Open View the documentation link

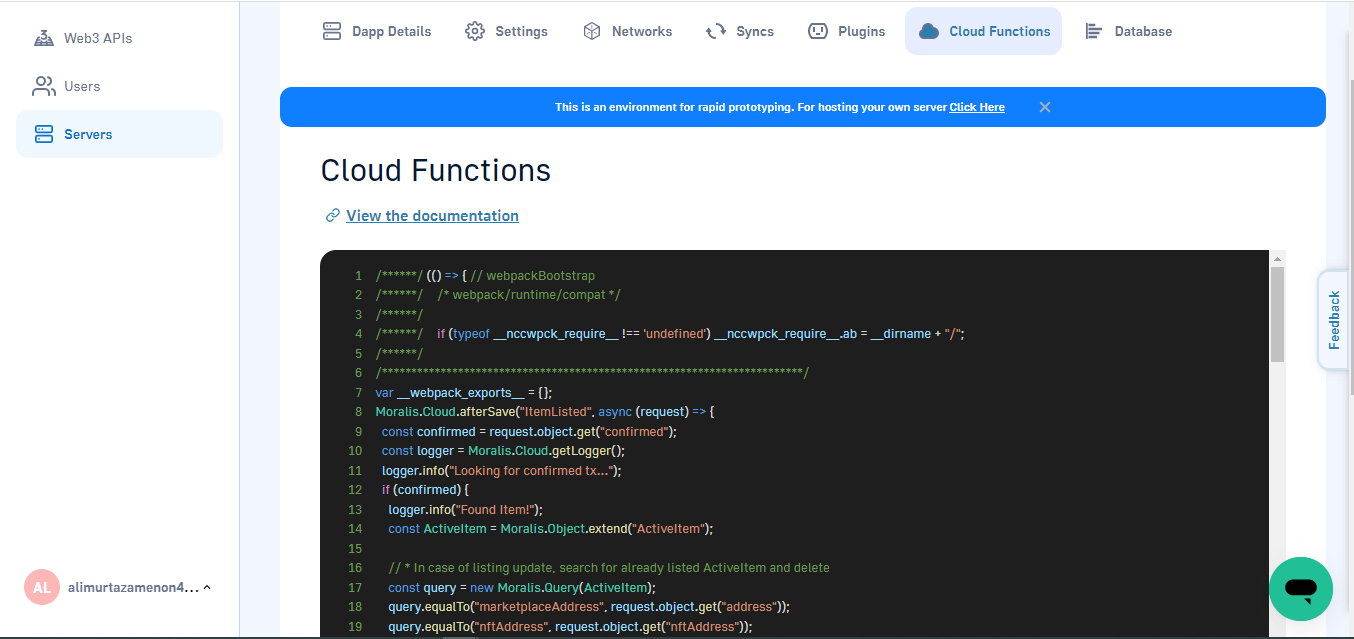(432, 215)
